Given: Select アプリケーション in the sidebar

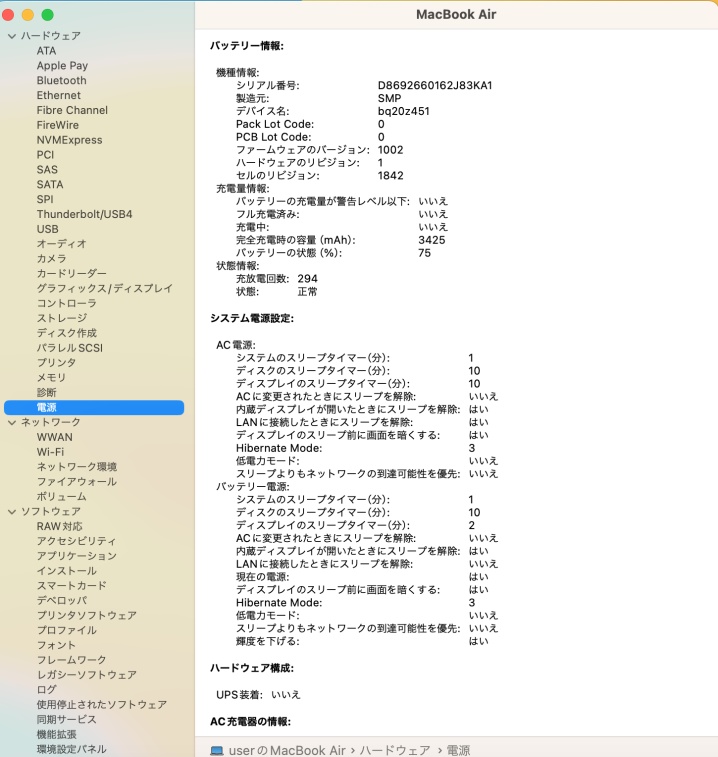Looking at the screenshot, I should coord(76,556).
